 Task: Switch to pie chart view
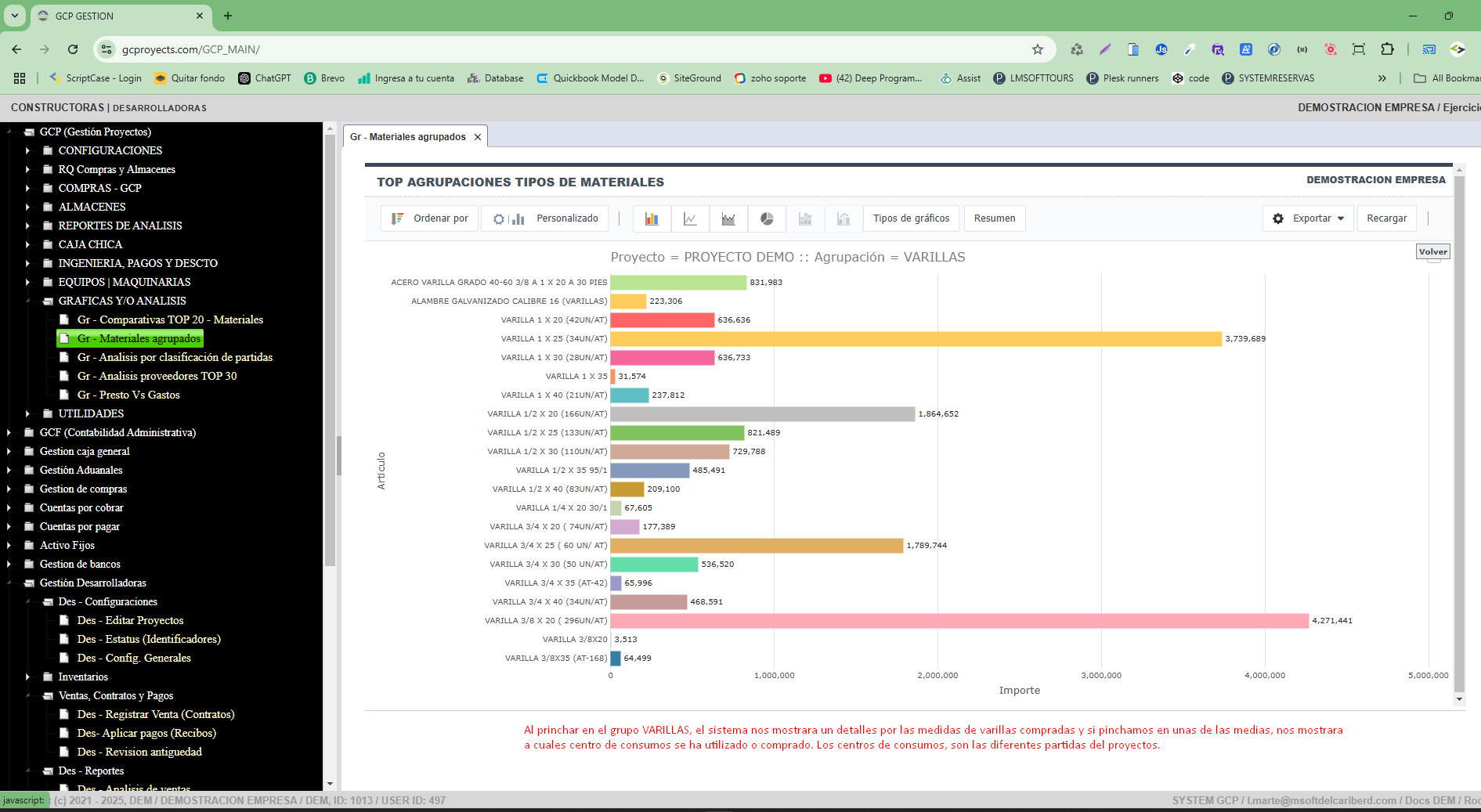(767, 218)
